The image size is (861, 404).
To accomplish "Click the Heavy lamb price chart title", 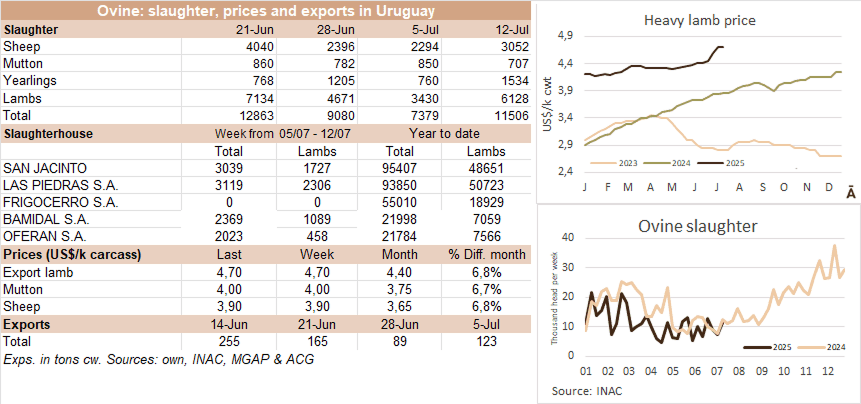I will [x=700, y=20].
